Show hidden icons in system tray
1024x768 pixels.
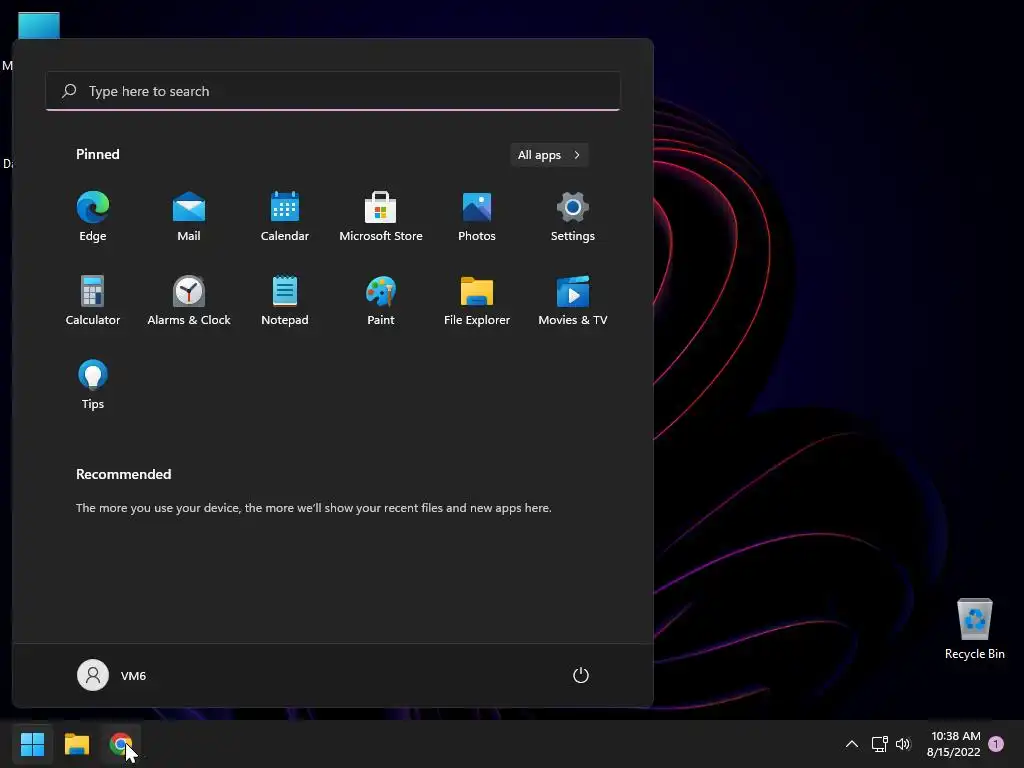coord(852,744)
